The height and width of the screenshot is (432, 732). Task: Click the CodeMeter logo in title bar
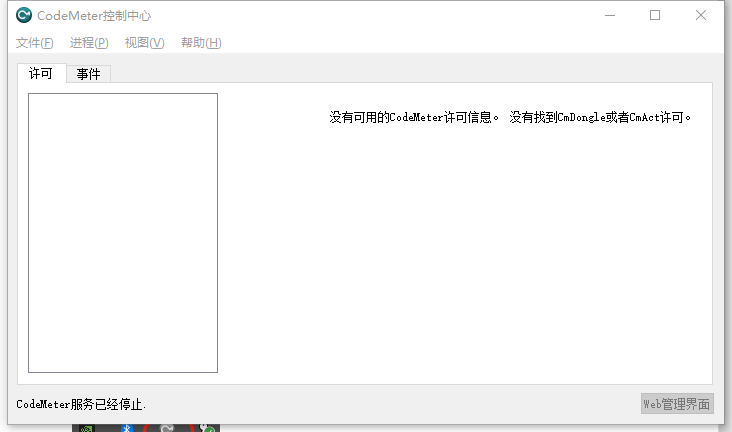[24, 15]
